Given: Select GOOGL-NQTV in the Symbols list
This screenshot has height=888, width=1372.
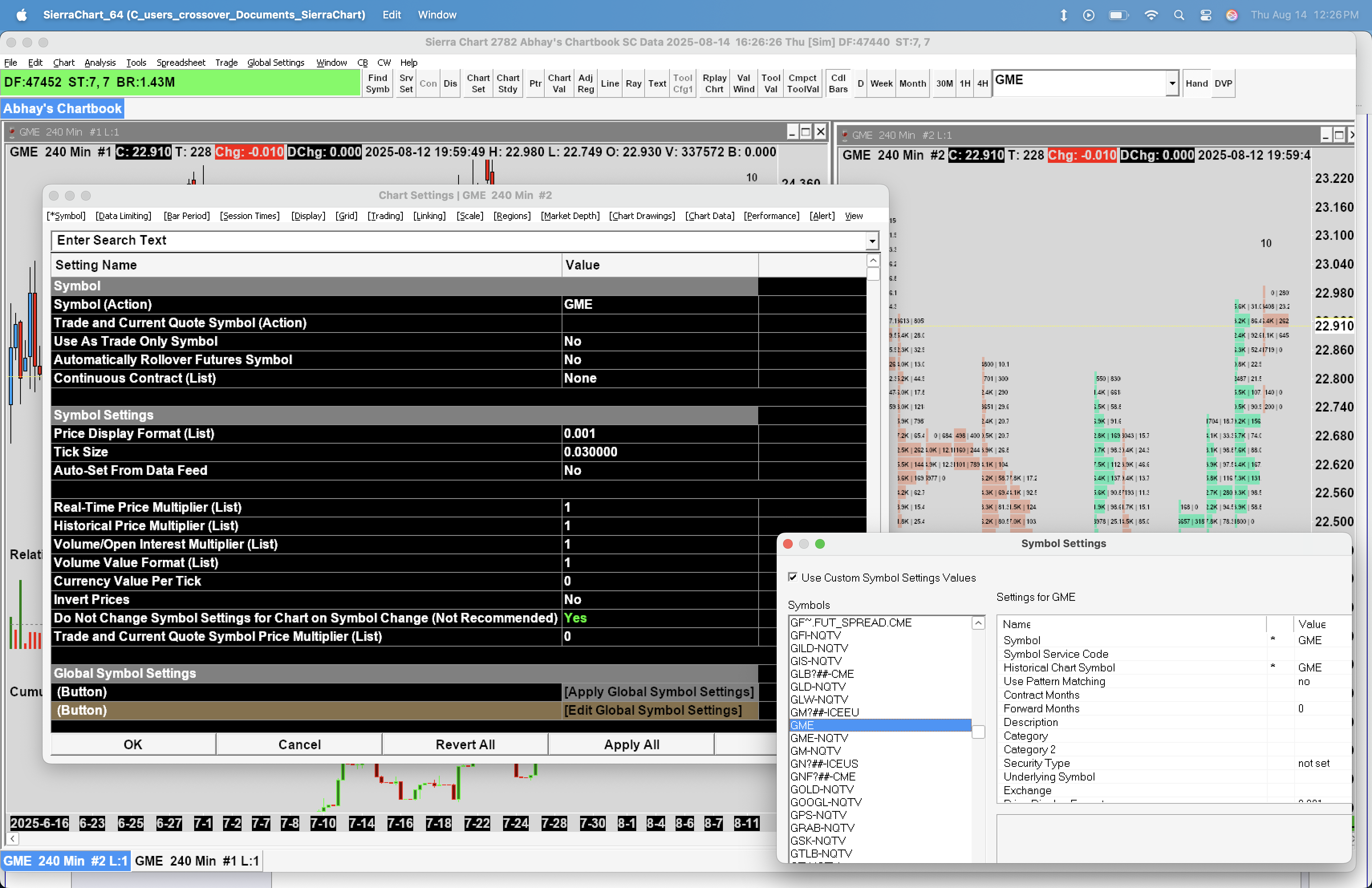Looking at the screenshot, I should (x=826, y=802).
